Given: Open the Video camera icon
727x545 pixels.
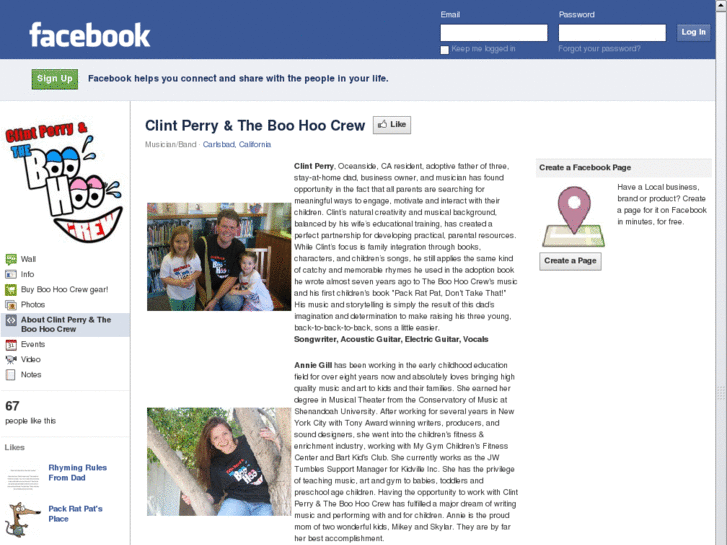Looking at the screenshot, I should [x=11, y=359].
